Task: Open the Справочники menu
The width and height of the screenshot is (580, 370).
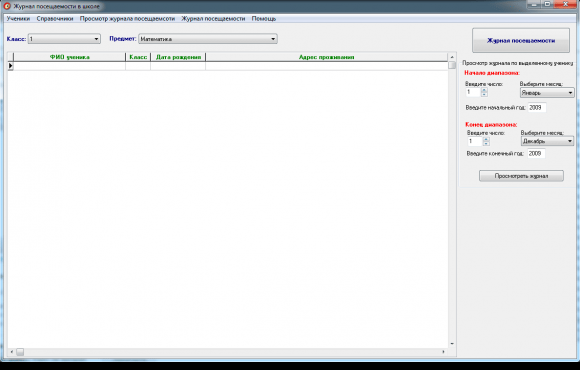Action: 55,18
